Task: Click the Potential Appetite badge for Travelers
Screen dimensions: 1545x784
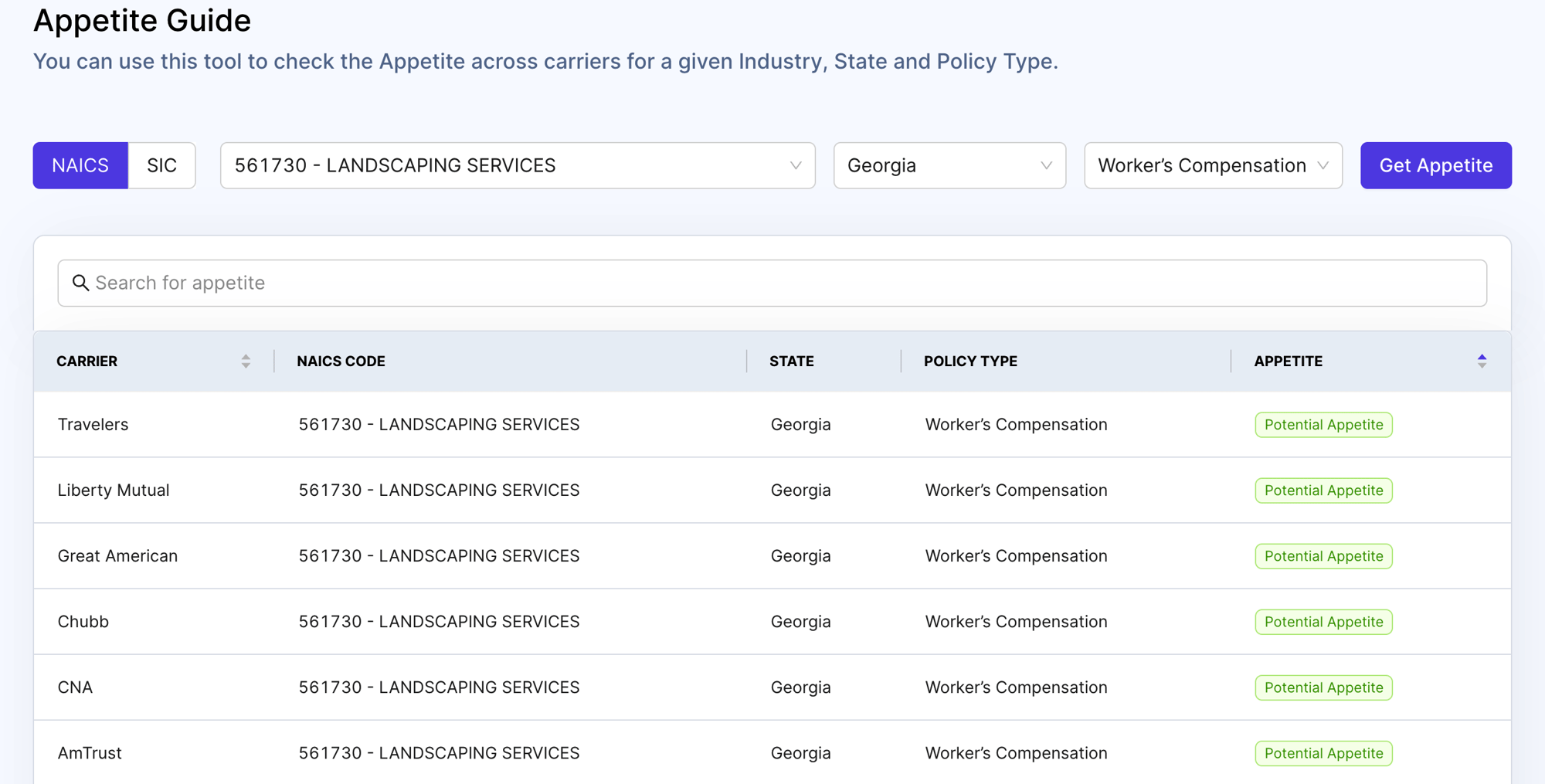Action: point(1323,425)
